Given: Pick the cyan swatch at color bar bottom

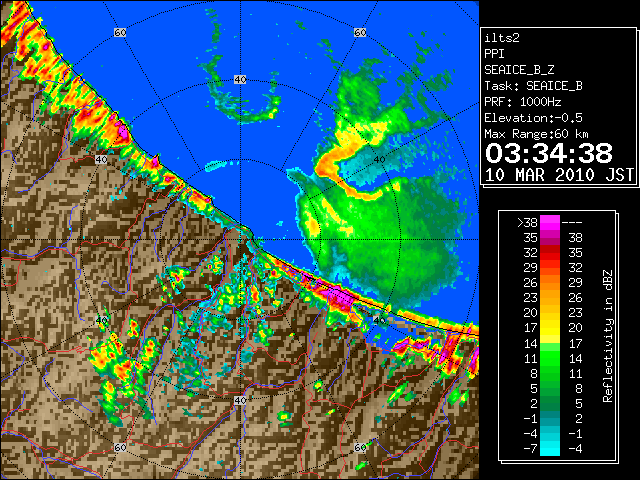Looking at the screenshot, I should pyautogui.click(x=550, y=449).
